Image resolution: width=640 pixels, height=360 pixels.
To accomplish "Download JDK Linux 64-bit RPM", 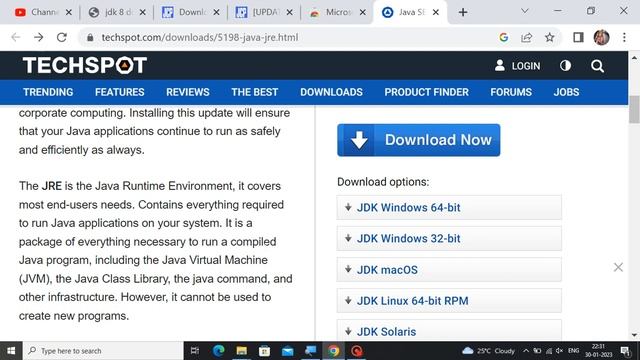I will coord(449,301).
